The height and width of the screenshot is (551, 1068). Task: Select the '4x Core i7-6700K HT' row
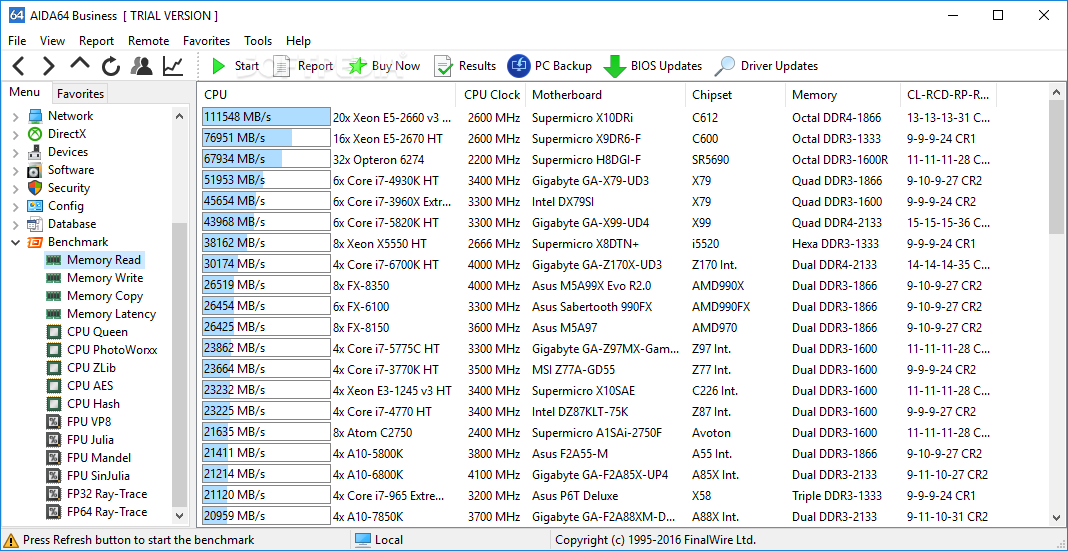point(599,264)
